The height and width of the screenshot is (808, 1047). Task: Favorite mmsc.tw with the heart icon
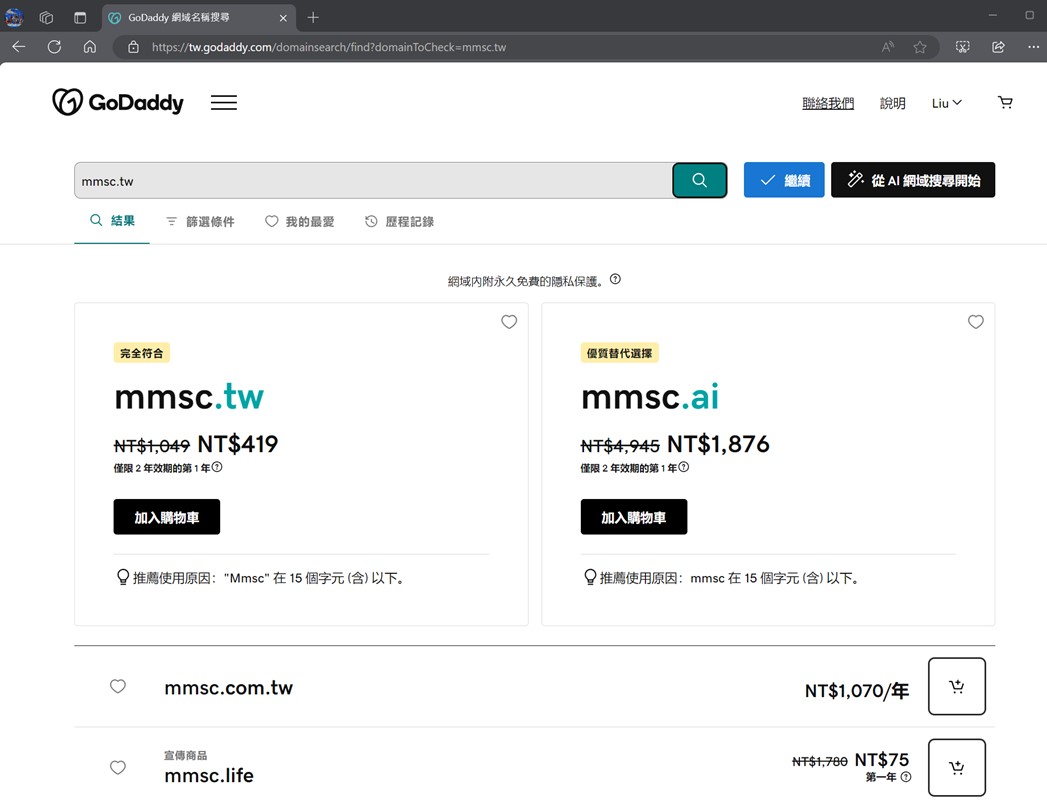[509, 322]
